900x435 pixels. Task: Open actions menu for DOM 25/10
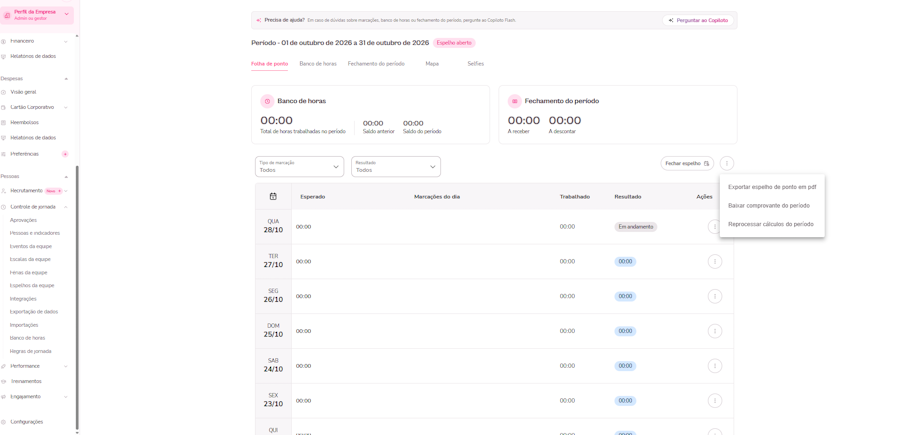(715, 331)
